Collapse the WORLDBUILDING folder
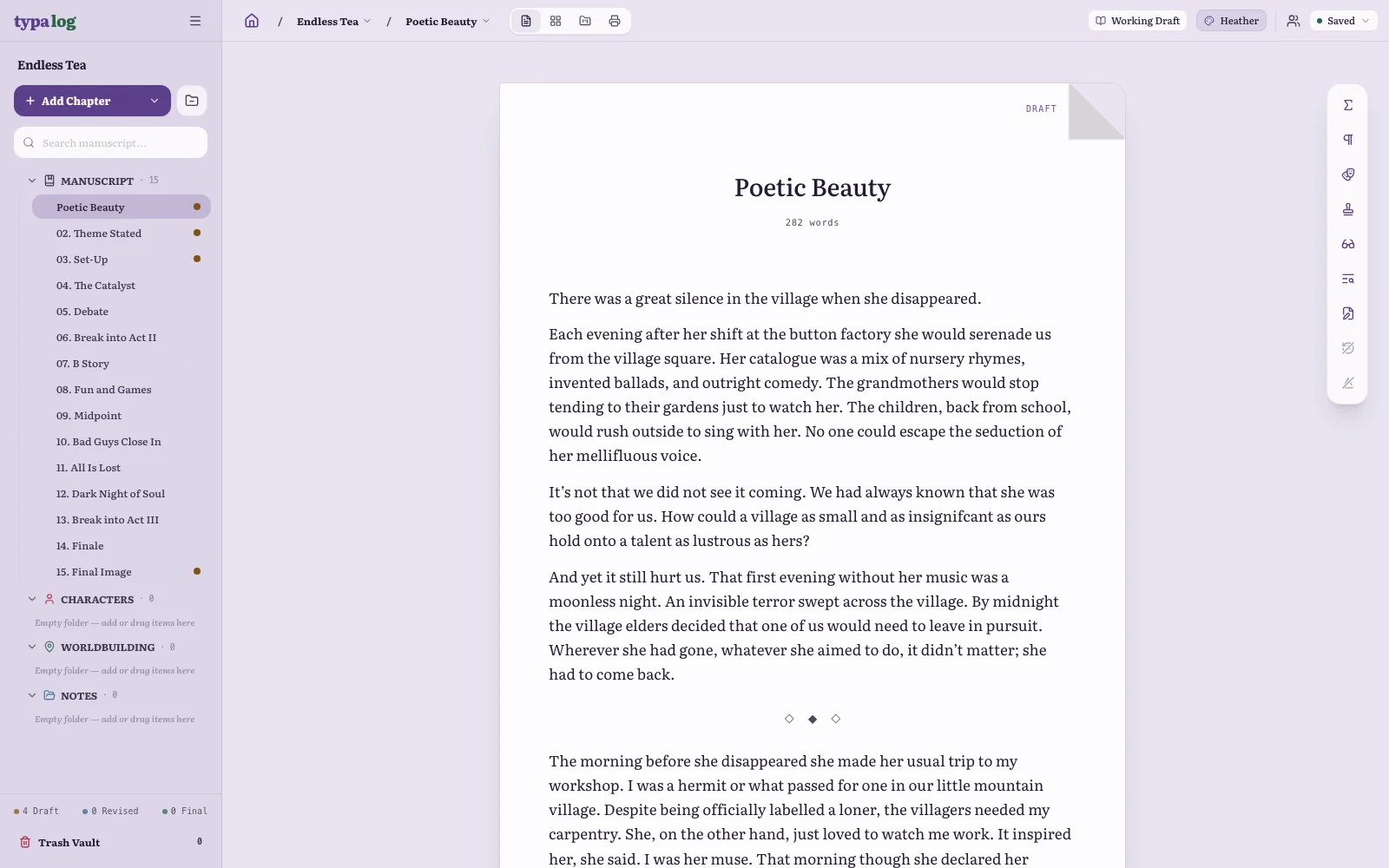The width and height of the screenshot is (1389, 868). 32,647
